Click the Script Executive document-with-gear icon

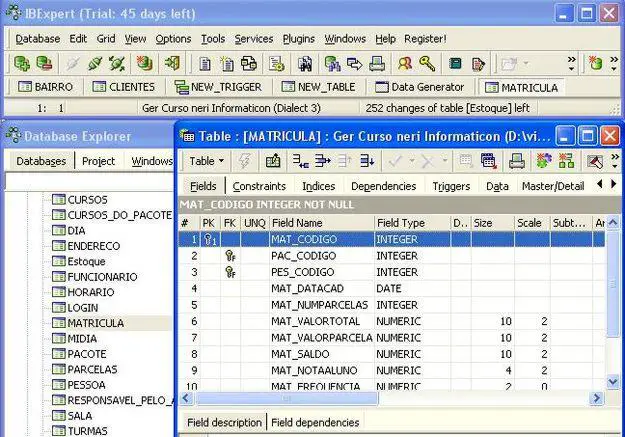coord(277,63)
